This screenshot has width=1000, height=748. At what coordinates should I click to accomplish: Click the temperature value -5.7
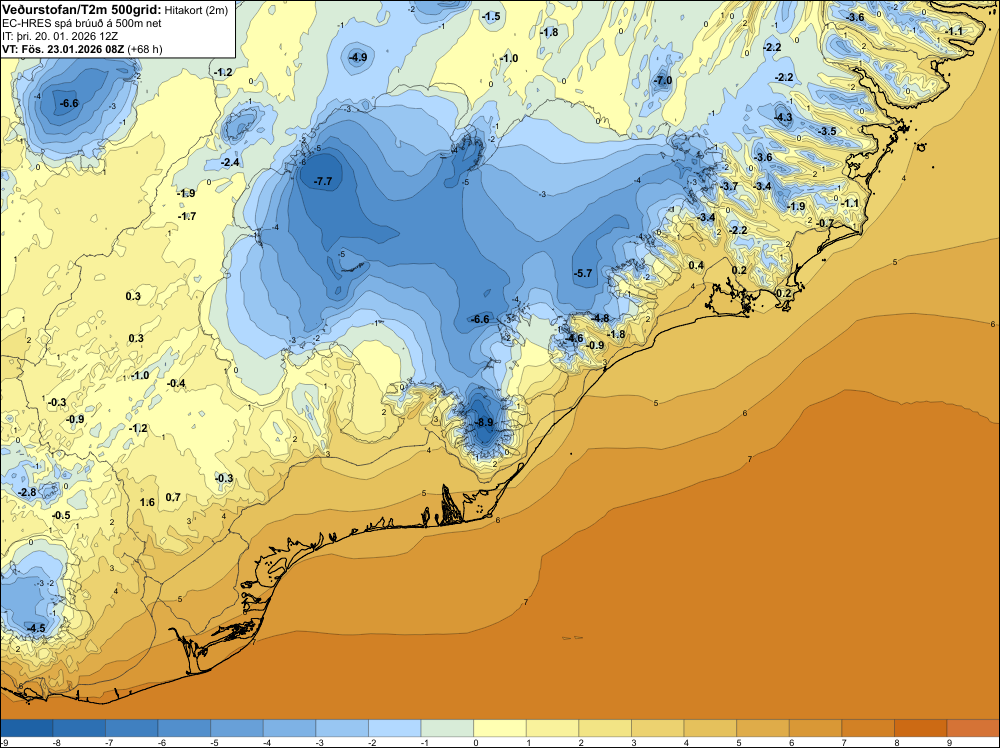coord(583,273)
